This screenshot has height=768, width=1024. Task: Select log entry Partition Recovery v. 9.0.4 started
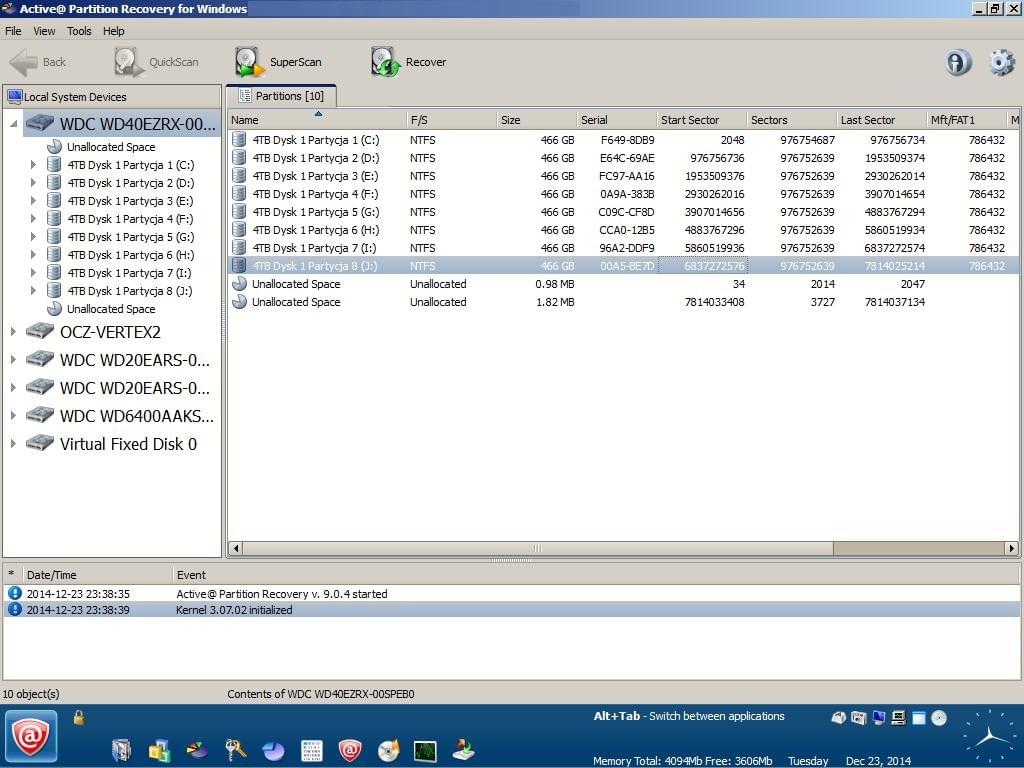pyautogui.click(x=512, y=594)
